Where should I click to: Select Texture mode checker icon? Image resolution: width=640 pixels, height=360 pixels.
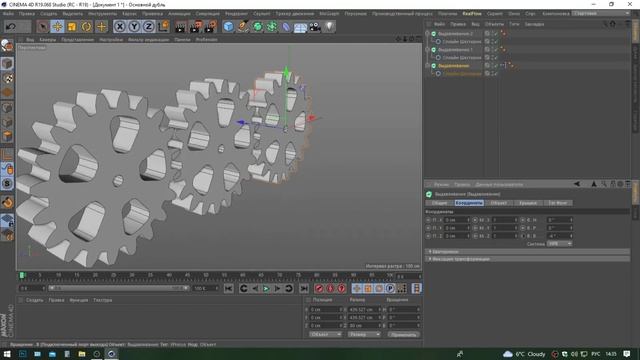point(7,78)
